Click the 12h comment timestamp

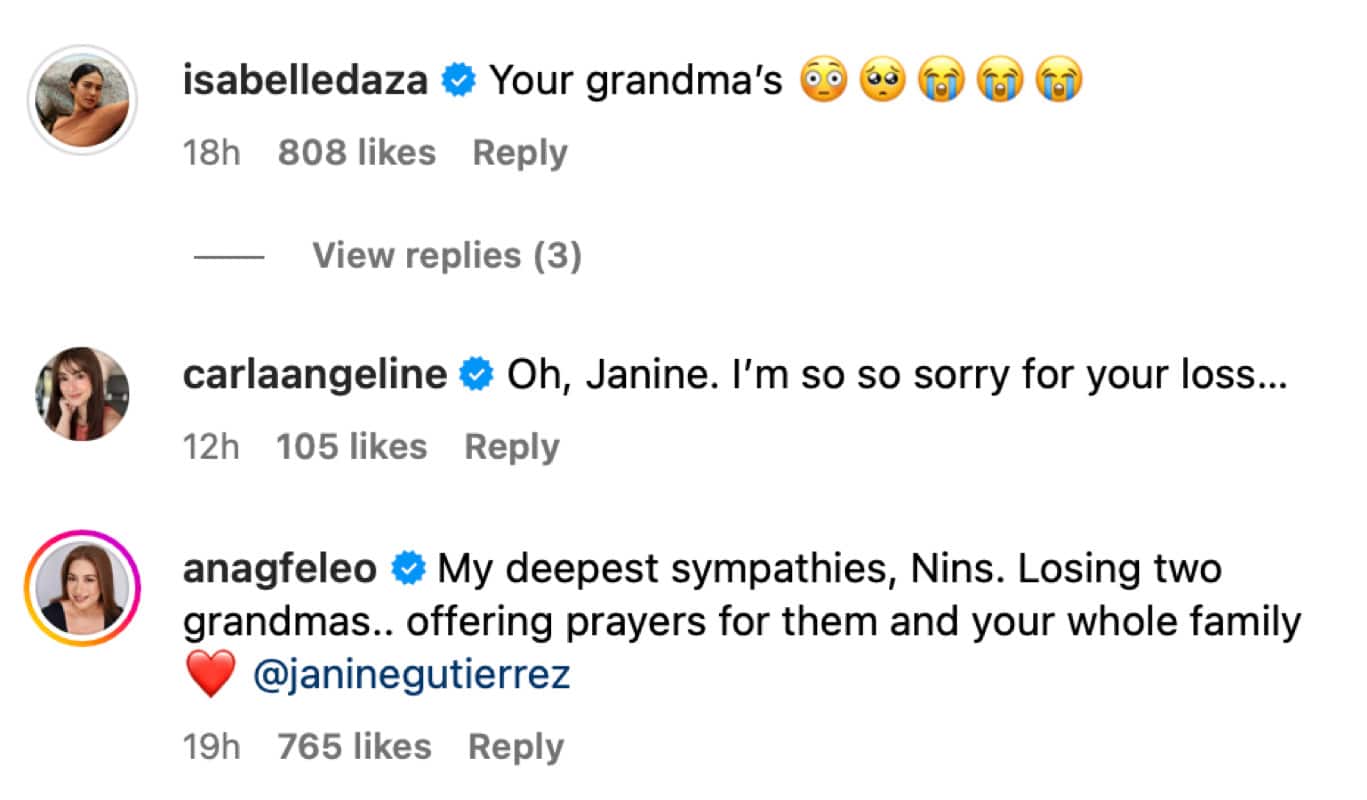211,447
